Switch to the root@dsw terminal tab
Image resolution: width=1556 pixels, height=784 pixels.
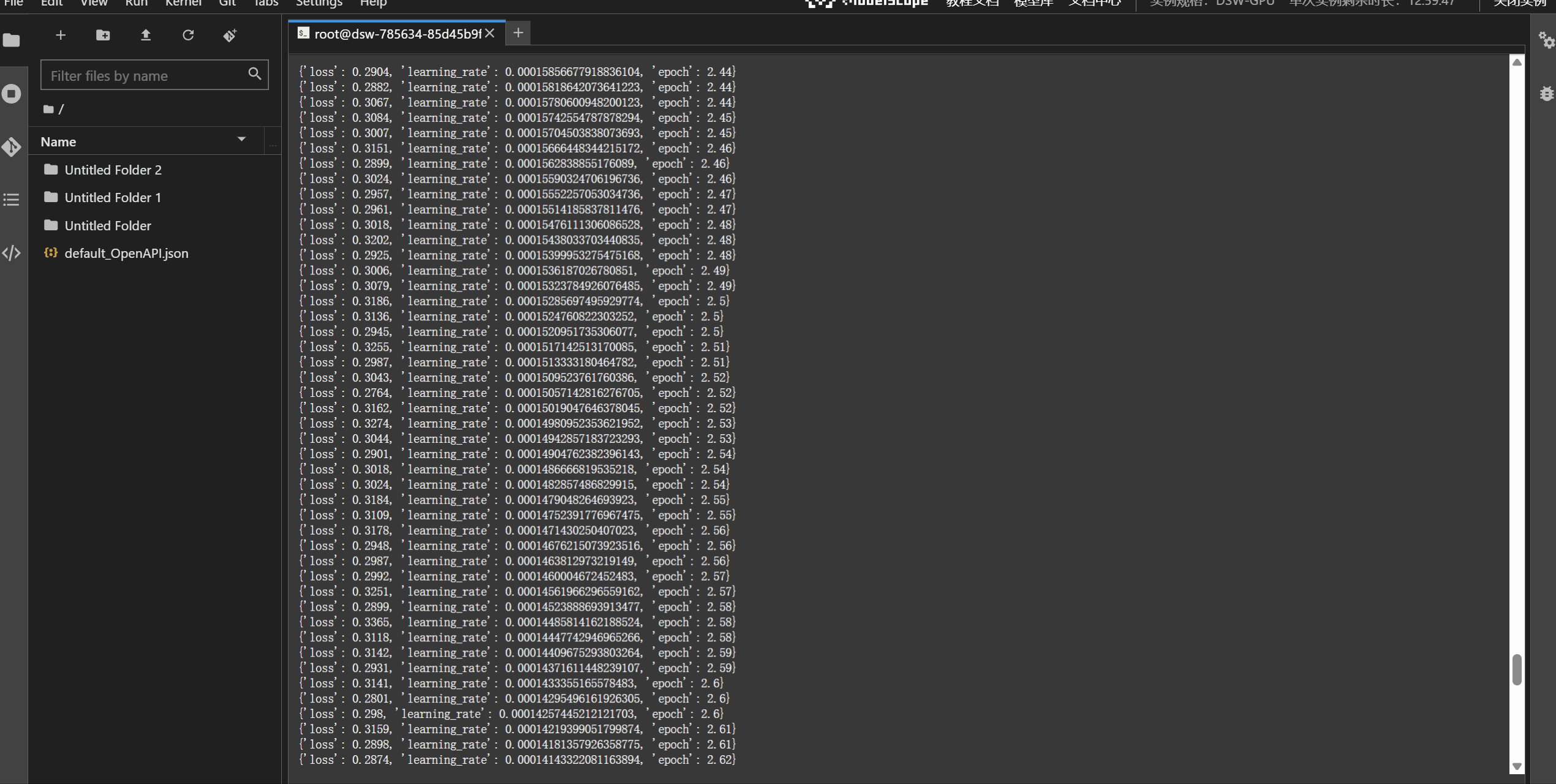[396, 34]
